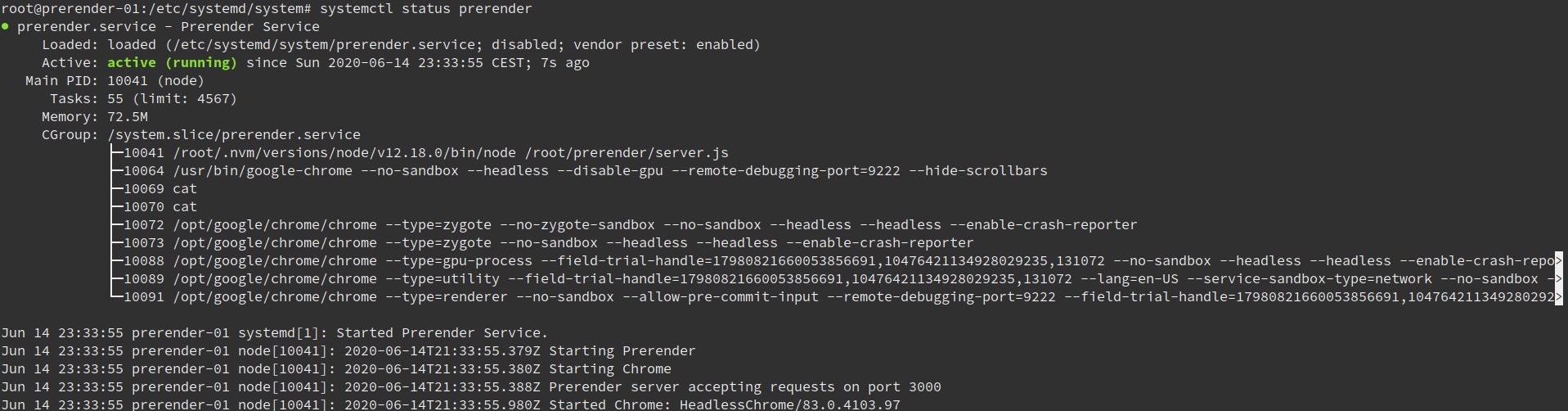Select the 10072 zygote process with --no-zygote-sandbox
1568x411 pixels.
point(630,224)
